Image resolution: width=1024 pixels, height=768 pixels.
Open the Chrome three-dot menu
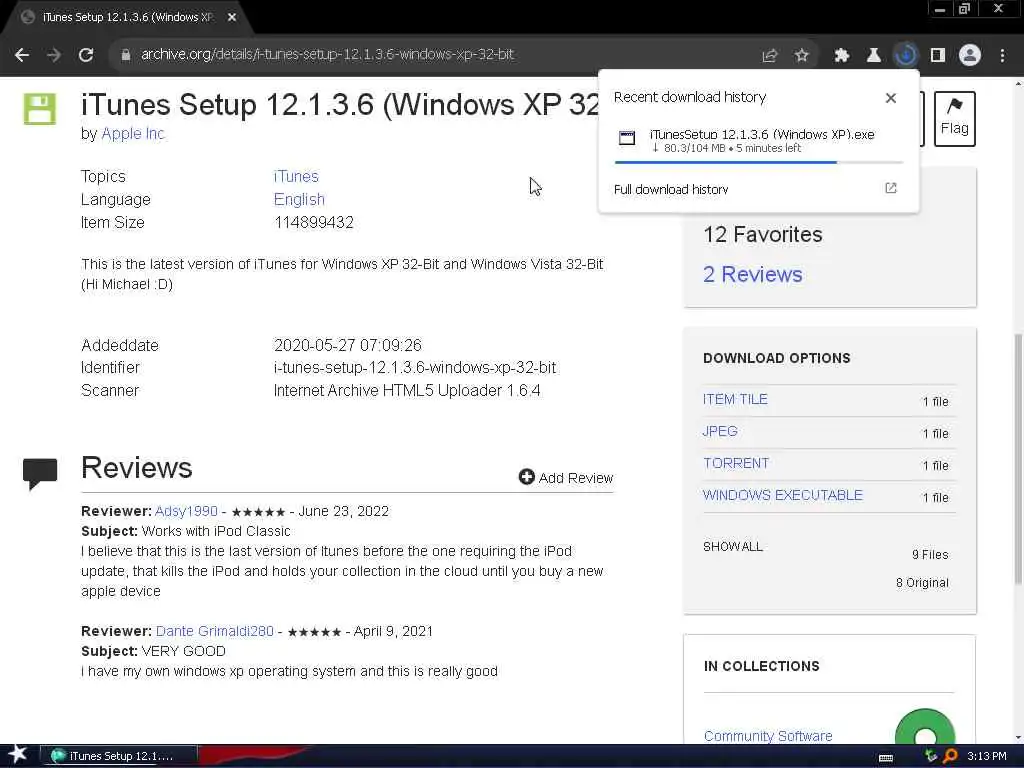click(1002, 56)
